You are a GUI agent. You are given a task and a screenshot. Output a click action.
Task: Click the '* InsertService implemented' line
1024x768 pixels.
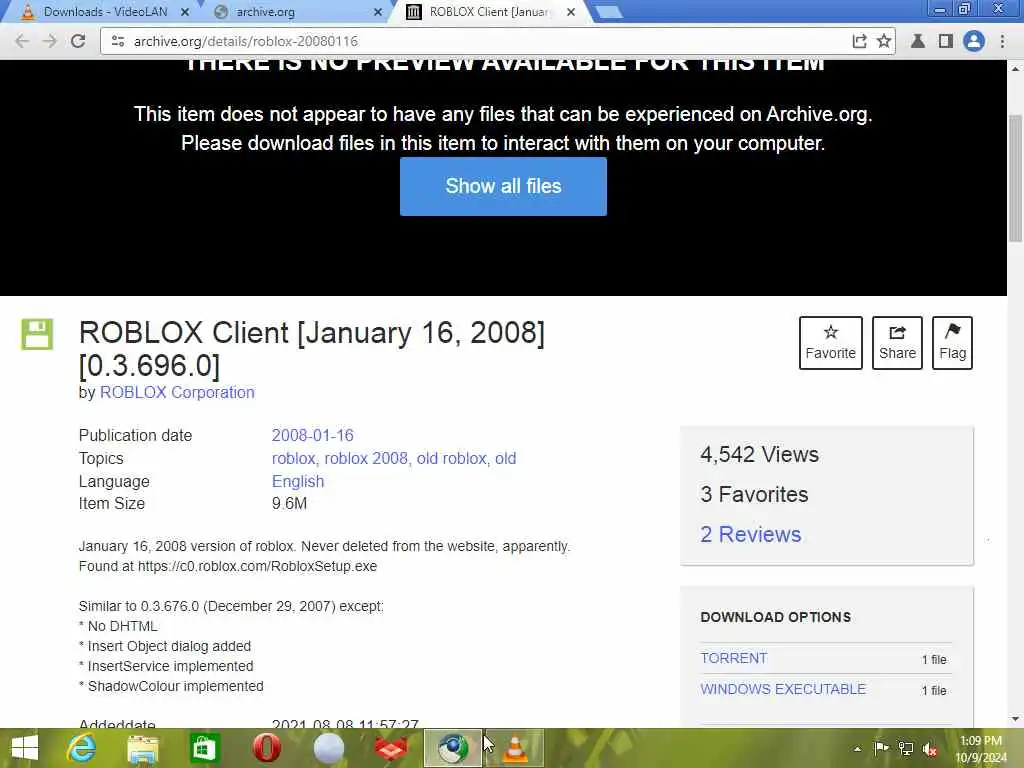click(x=166, y=666)
